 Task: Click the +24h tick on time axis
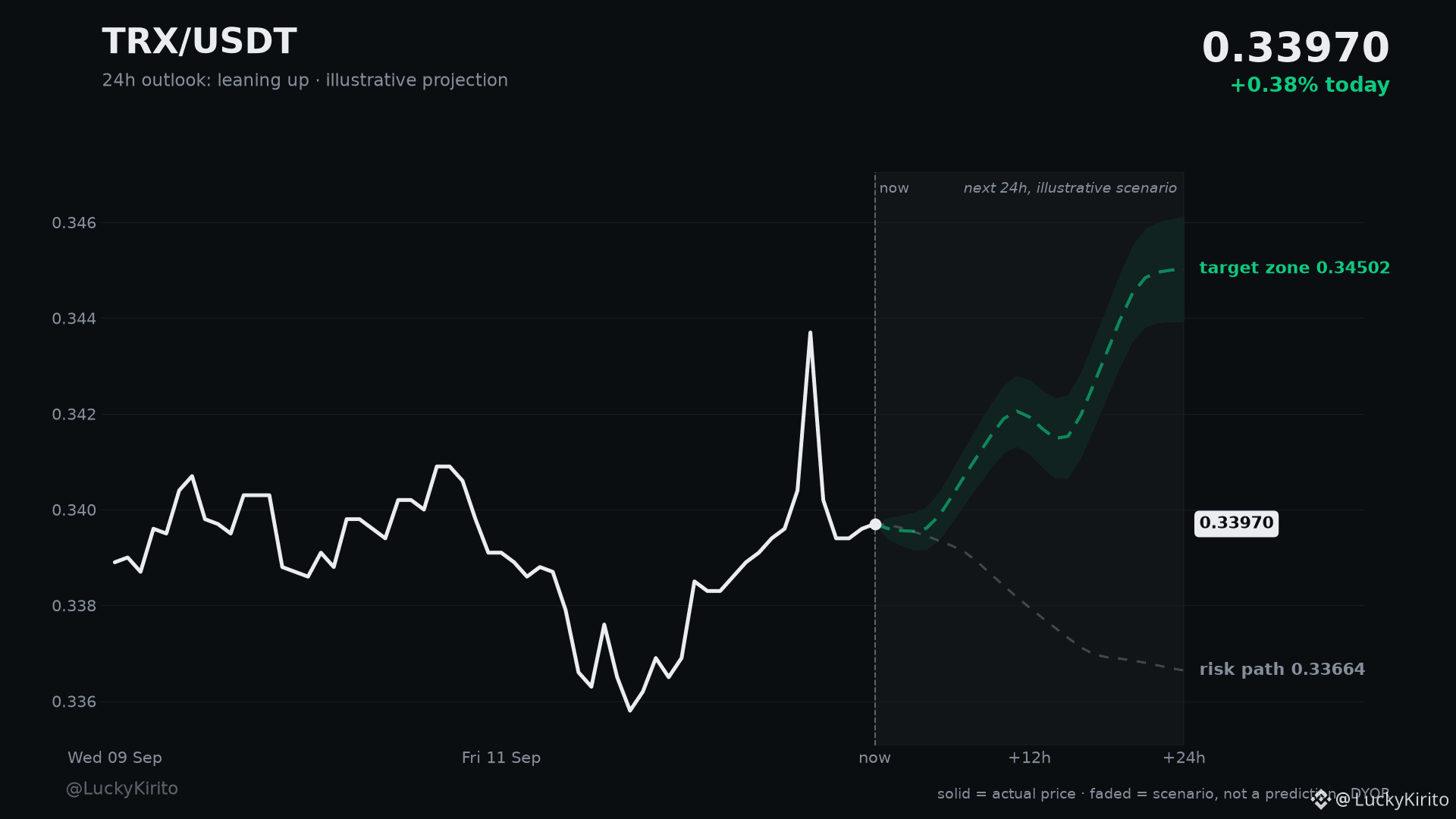click(1184, 758)
